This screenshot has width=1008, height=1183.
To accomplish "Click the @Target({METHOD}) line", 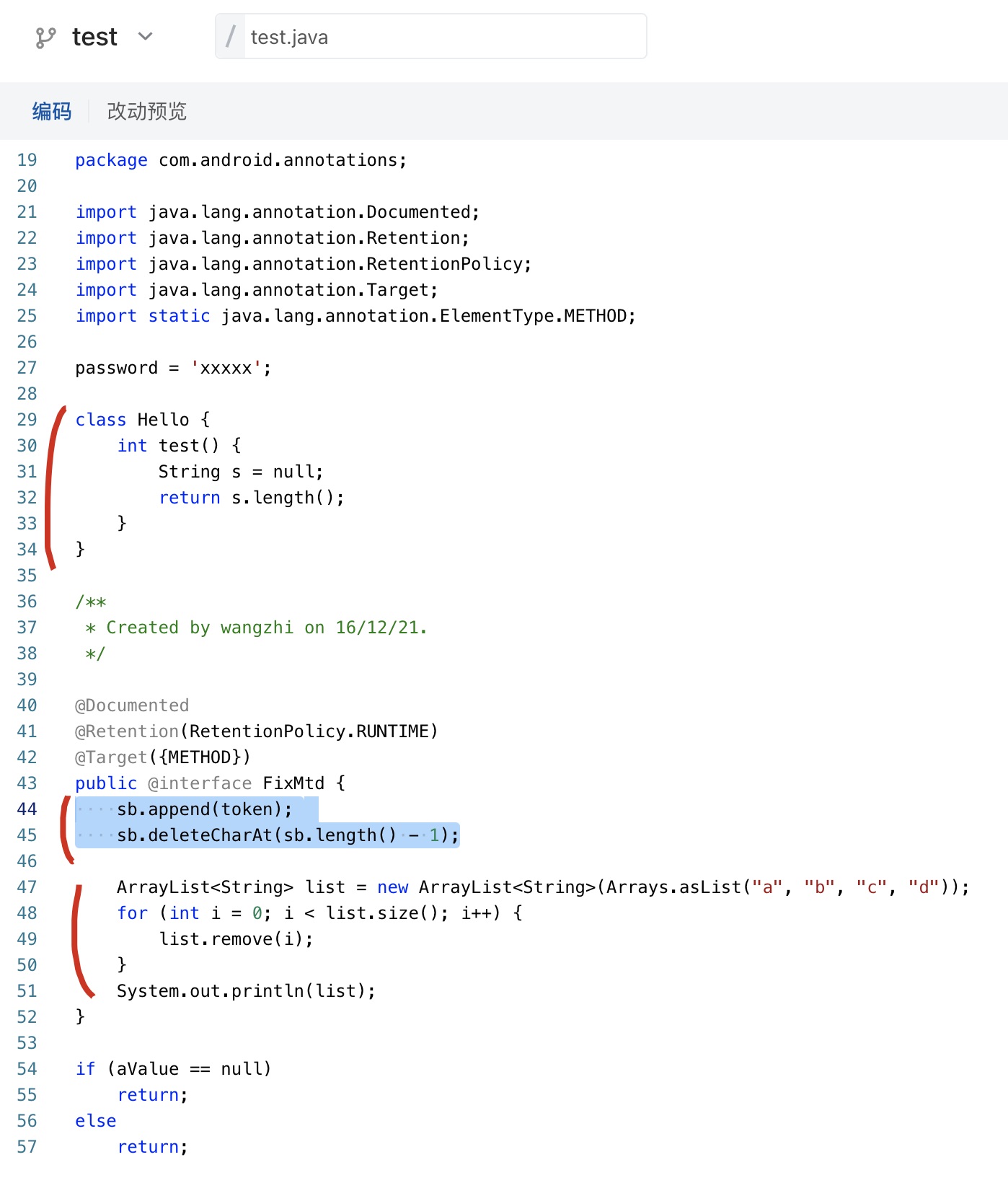I will (163, 757).
